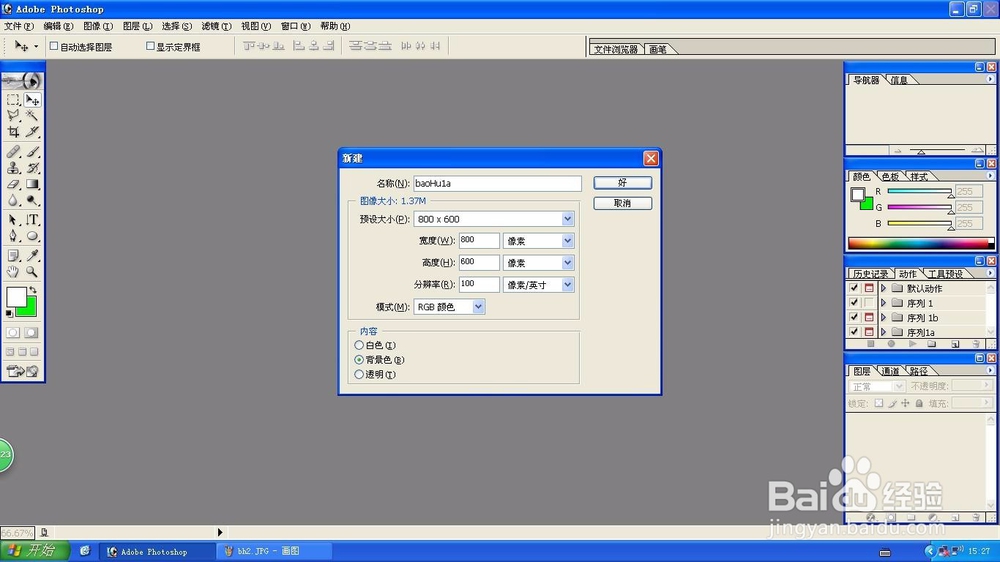The image size is (1000, 562).
Task: Select the Blur tool
Action: pyautogui.click(x=13, y=200)
